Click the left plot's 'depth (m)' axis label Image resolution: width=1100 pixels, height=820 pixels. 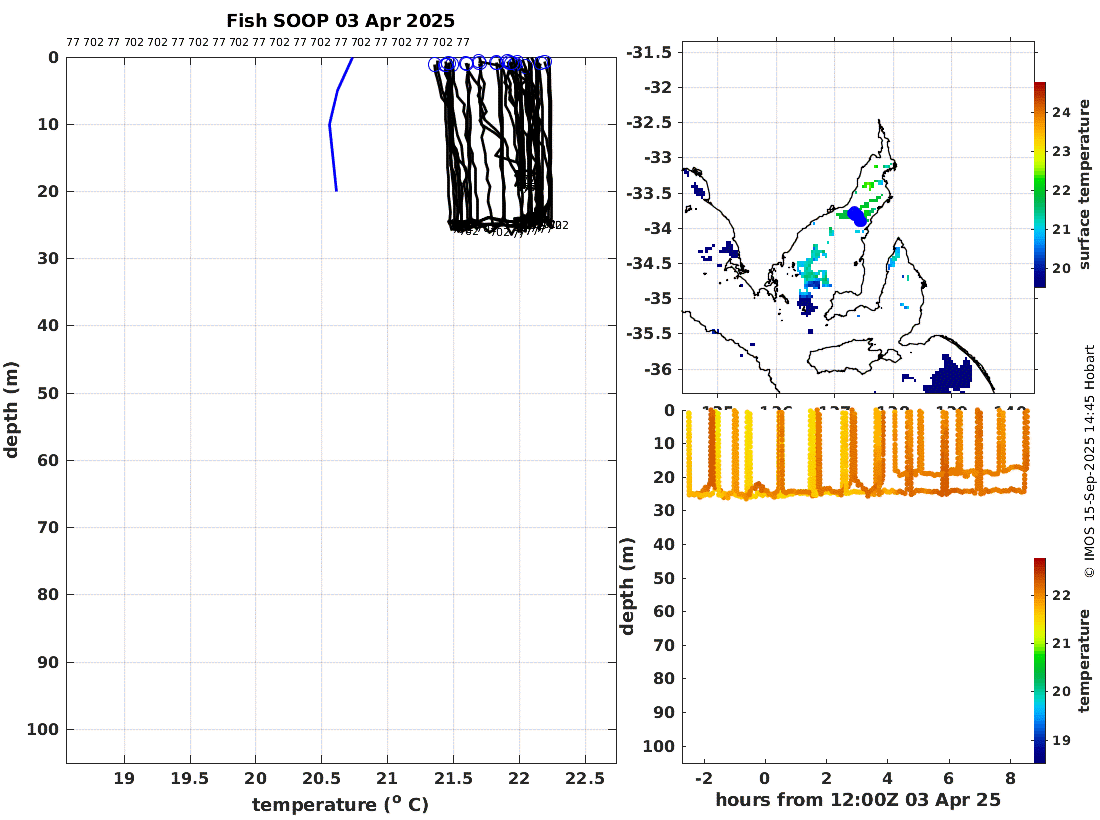(11, 410)
